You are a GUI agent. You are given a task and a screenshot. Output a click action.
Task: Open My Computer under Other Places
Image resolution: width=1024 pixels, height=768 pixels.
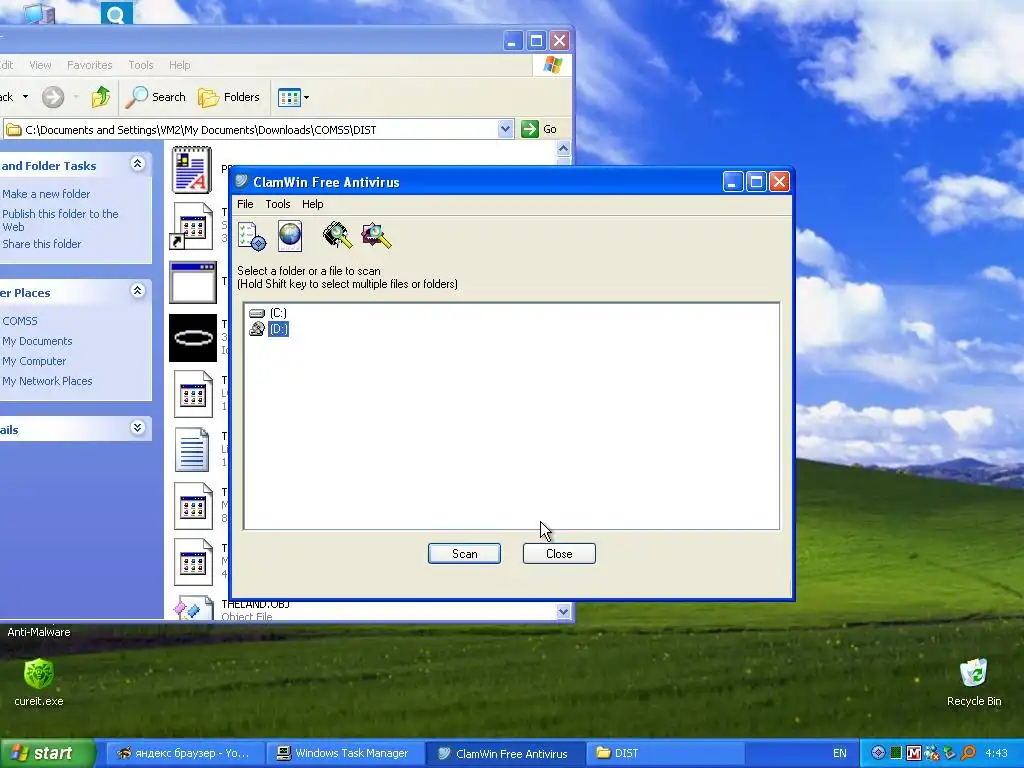[34, 360]
